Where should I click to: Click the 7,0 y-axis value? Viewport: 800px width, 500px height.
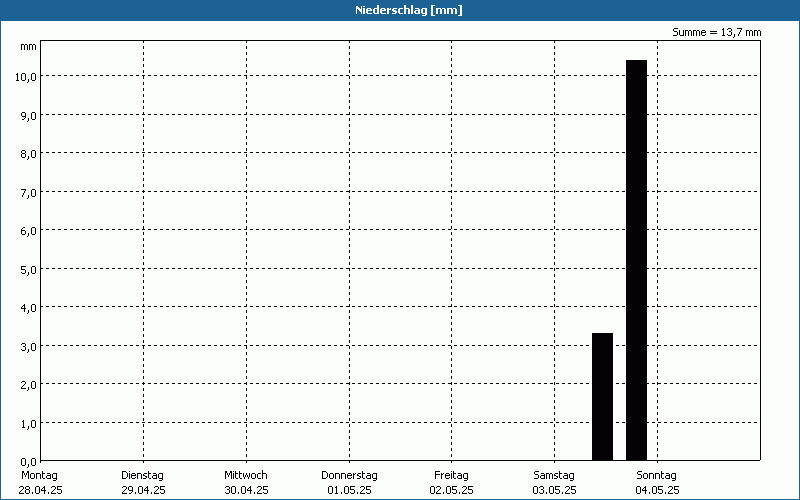(28, 193)
